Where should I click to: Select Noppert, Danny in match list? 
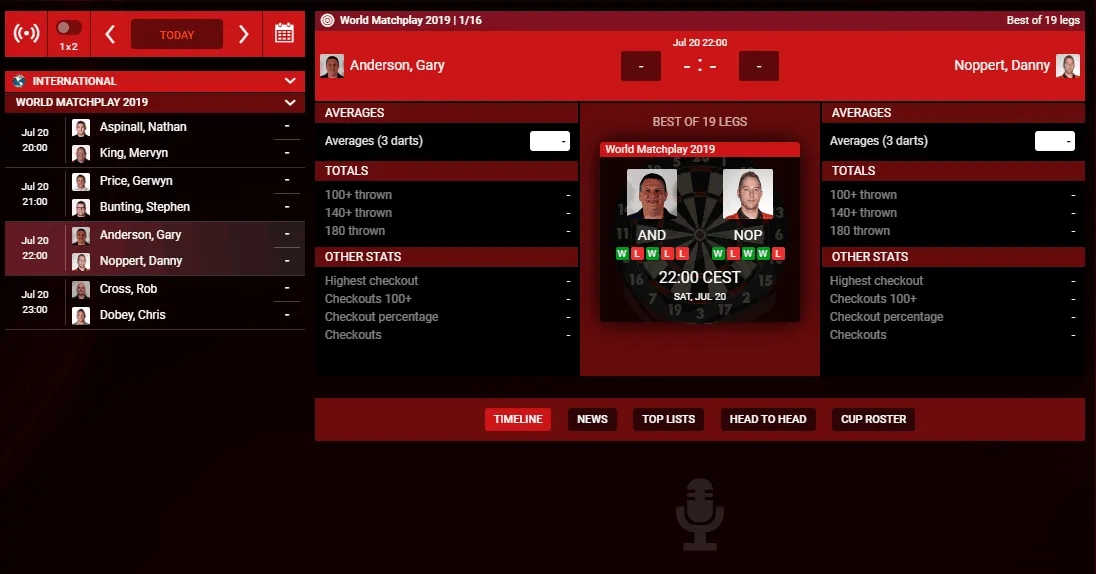pyautogui.click(x=140, y=260)
